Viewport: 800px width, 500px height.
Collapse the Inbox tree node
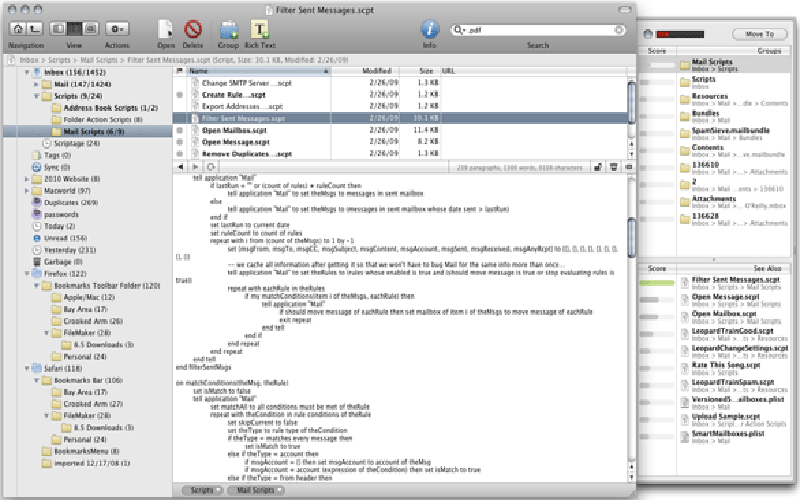click(27, 72)
